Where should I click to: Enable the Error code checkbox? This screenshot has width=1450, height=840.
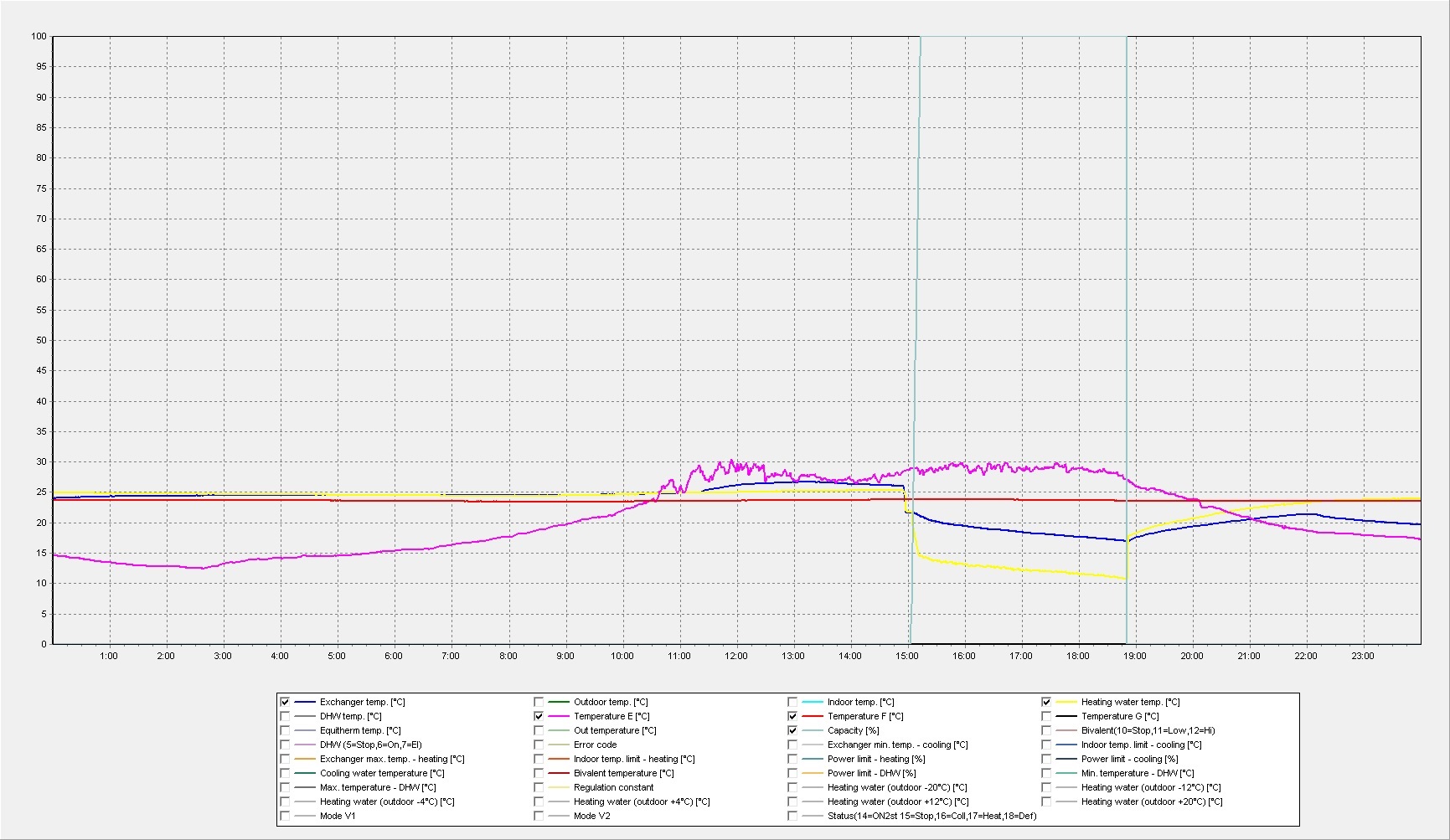coord(539,745)
